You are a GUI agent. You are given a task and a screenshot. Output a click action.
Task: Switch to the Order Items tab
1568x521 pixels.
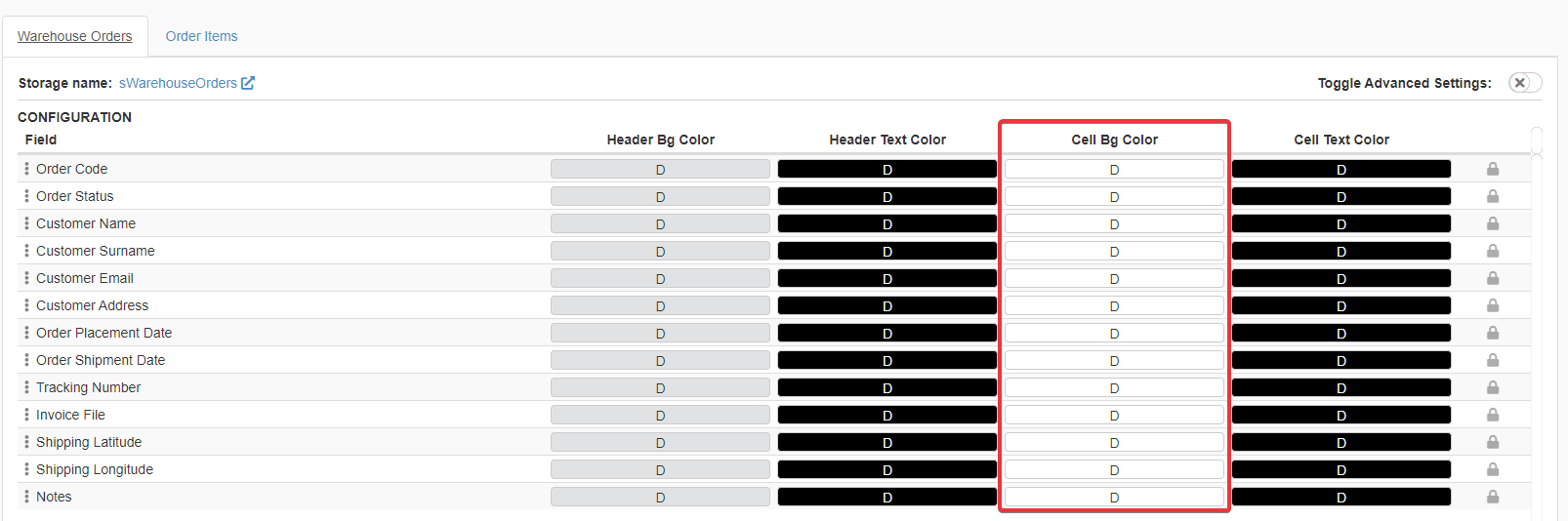tap(201, 36)
